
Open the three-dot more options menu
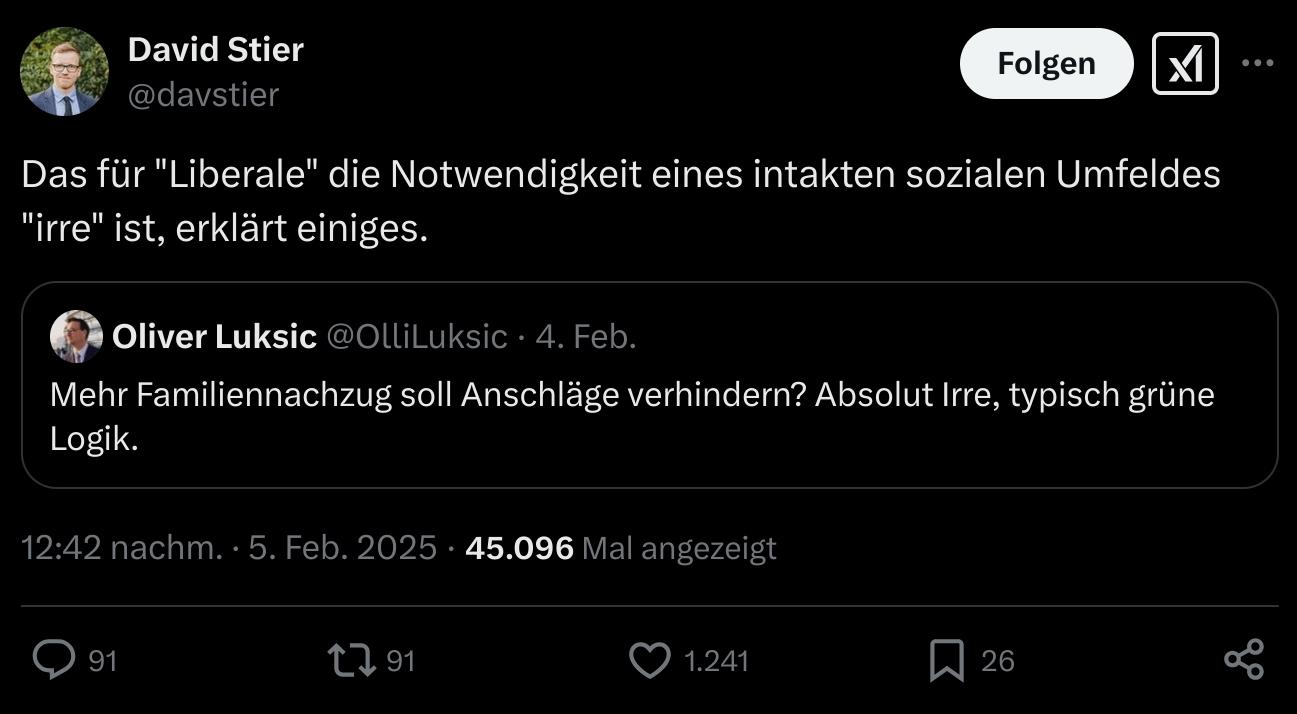coord(1257,63)
